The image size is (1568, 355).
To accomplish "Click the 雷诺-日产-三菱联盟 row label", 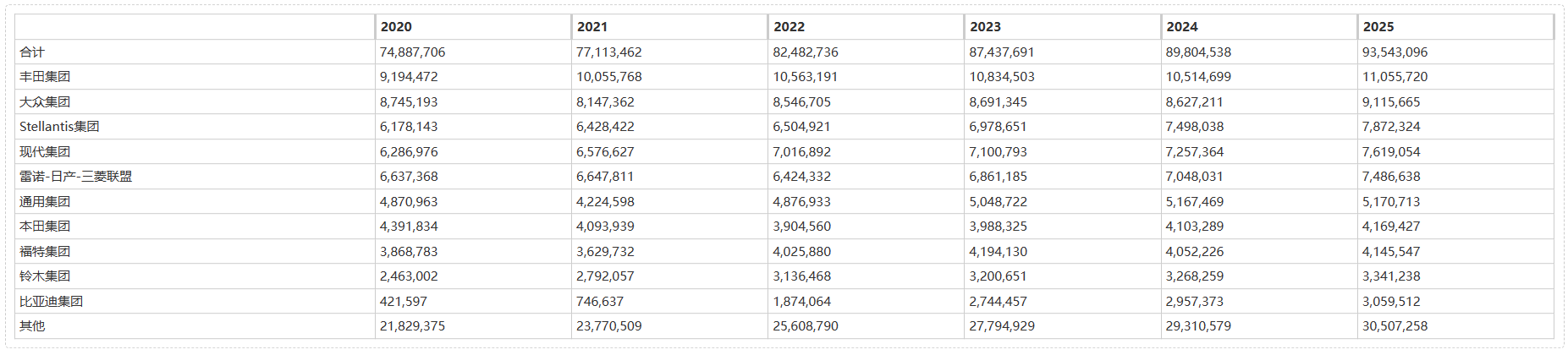I will 75,177.
